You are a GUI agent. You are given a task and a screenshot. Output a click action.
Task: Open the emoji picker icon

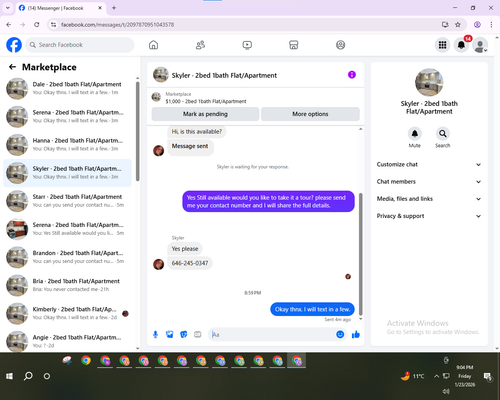click(340, 334)
